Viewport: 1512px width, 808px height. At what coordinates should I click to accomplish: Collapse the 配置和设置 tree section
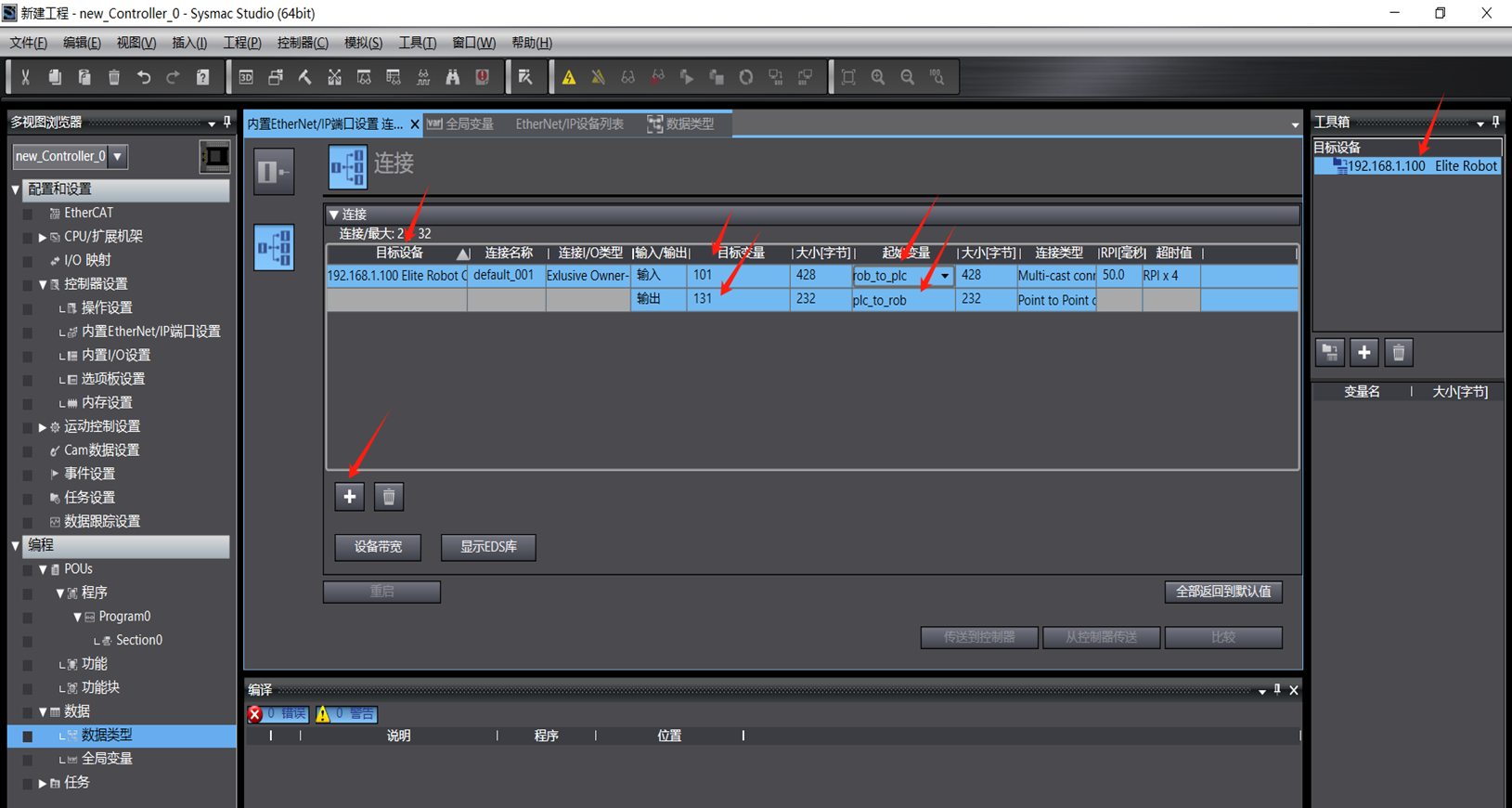[x=16, y=189]
